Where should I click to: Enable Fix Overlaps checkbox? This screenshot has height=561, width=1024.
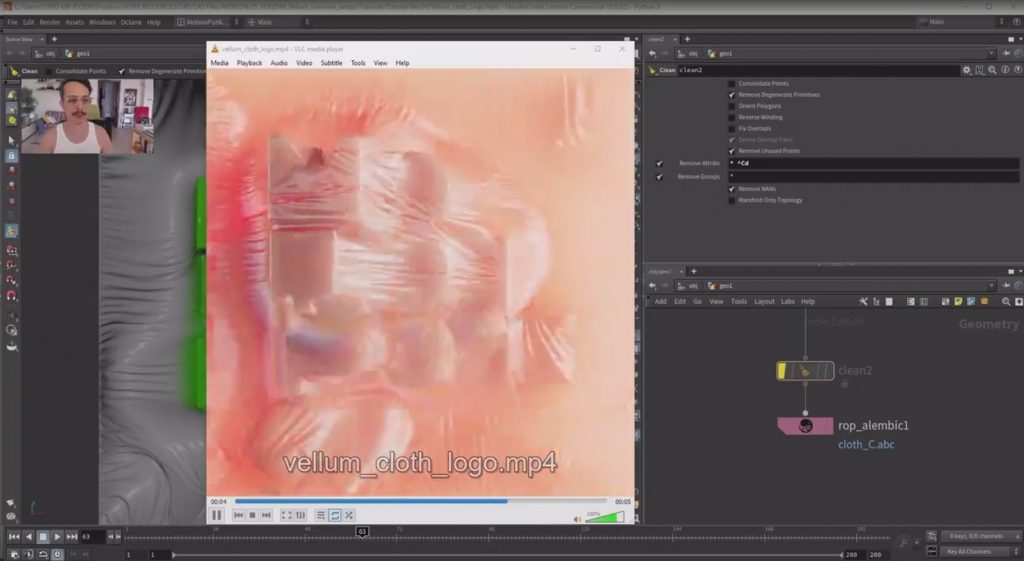click(731, 128)
